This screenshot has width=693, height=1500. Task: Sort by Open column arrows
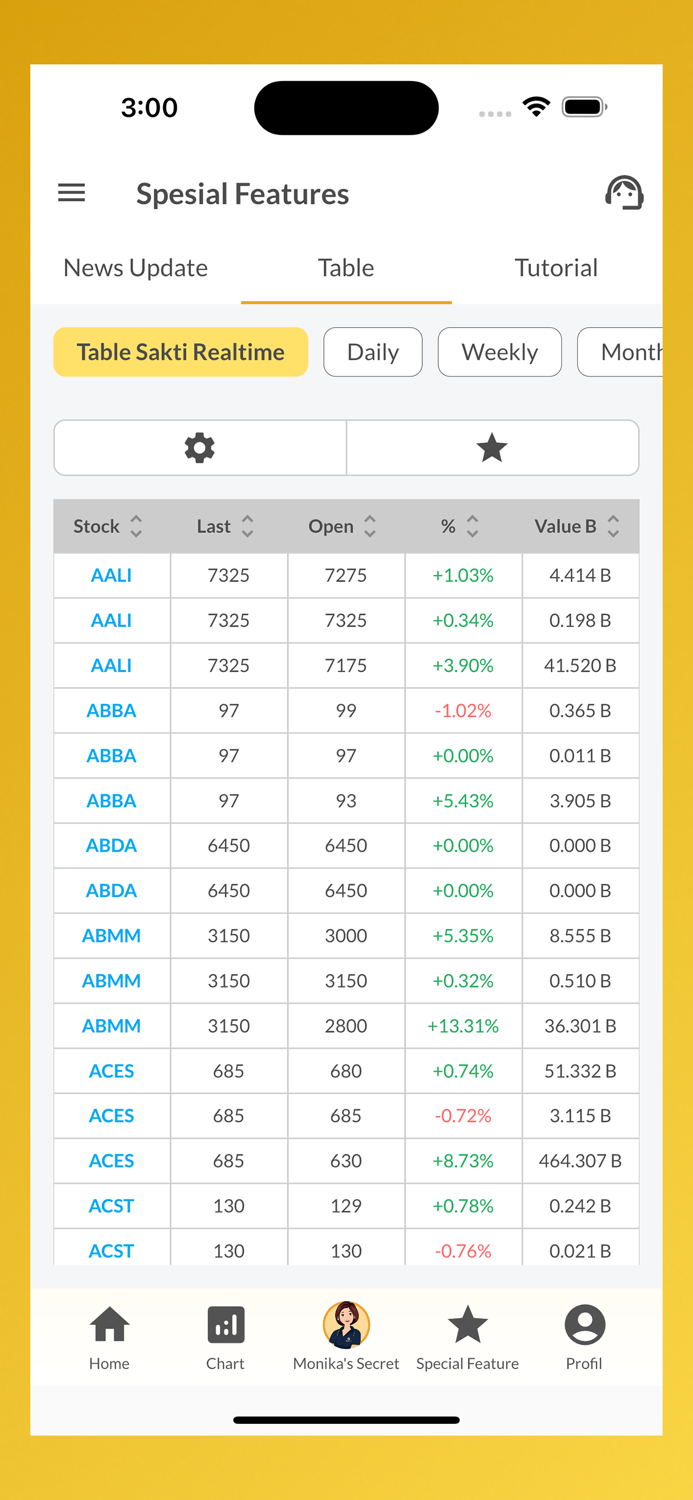tap(369, 527)
